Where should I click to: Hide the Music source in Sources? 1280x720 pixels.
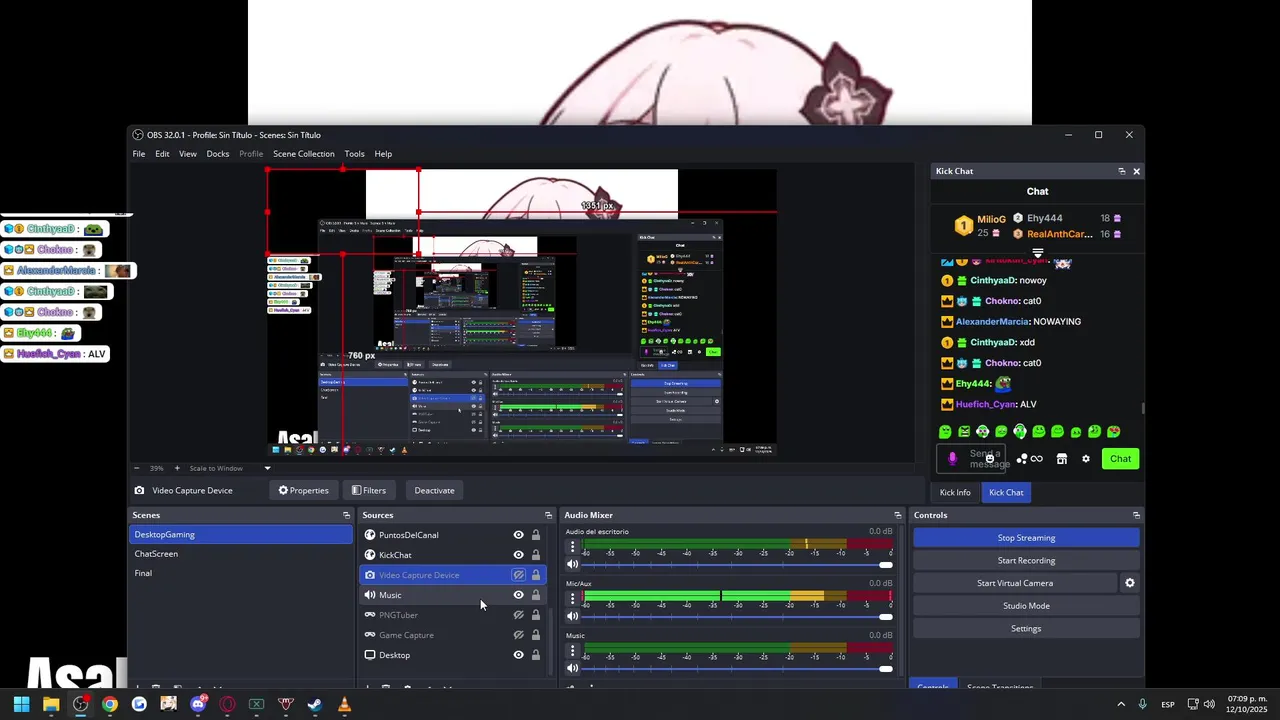(x=518, y=595)
